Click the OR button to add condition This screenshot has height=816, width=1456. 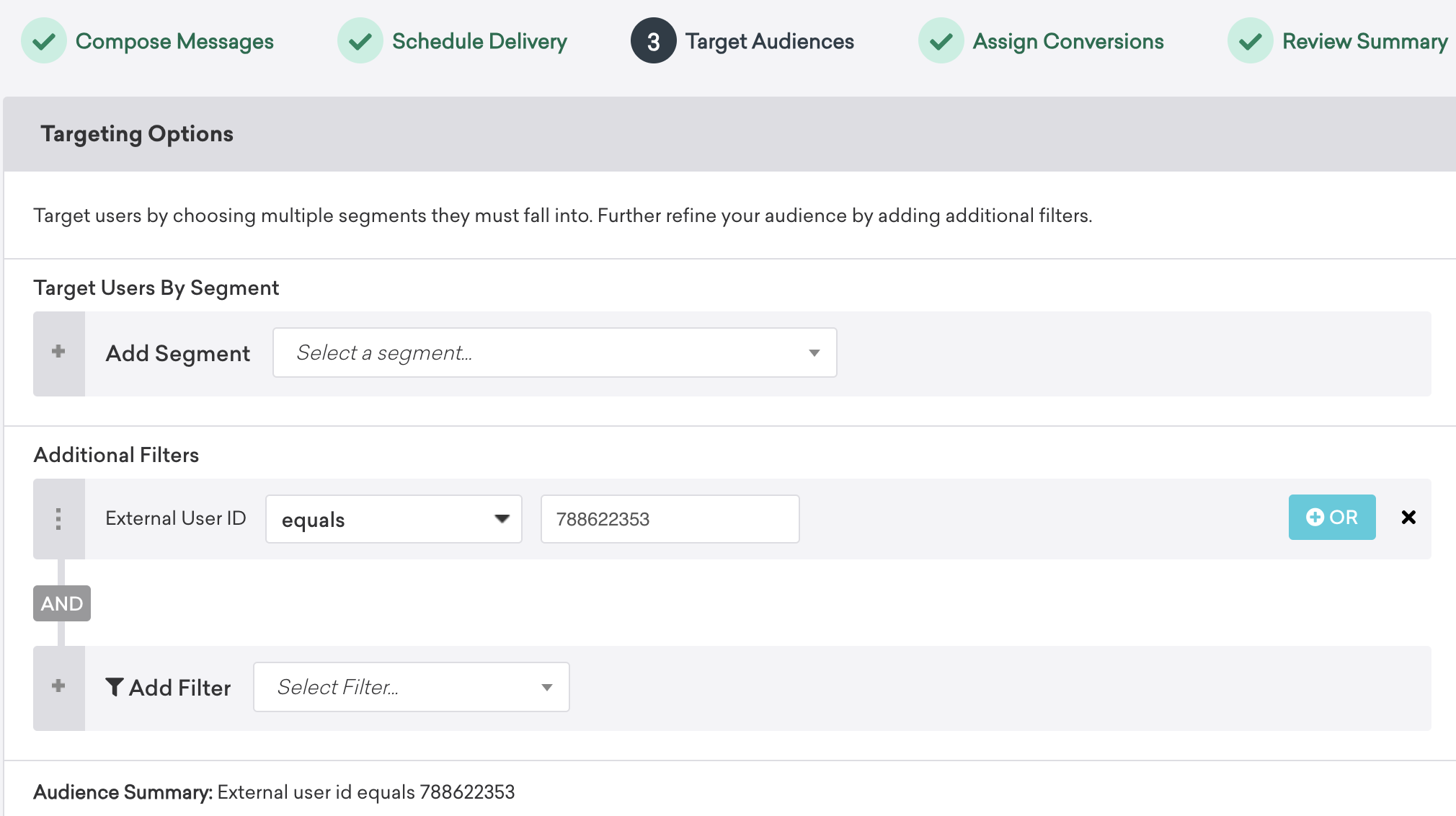point(1331,518)
